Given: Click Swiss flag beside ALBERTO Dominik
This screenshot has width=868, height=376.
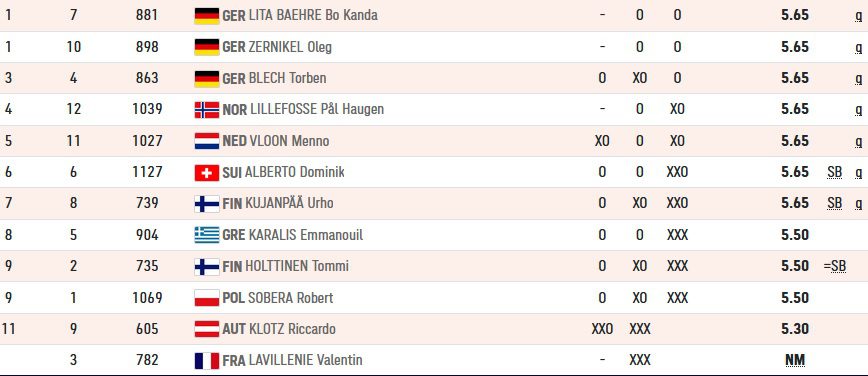Looking at the screenshot, I should [x=206, y=173].
